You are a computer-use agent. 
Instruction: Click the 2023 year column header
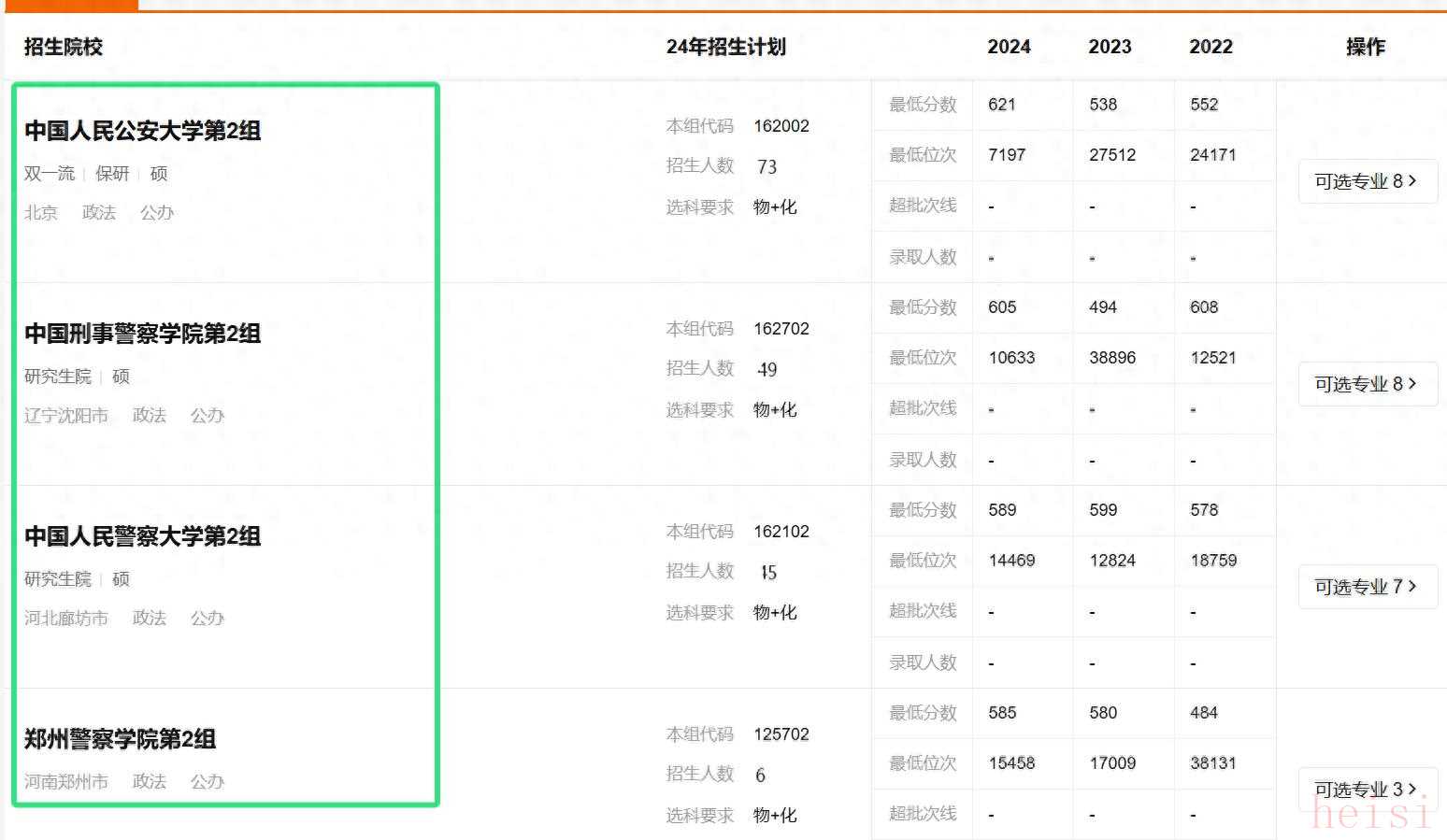coord(1110,47)
